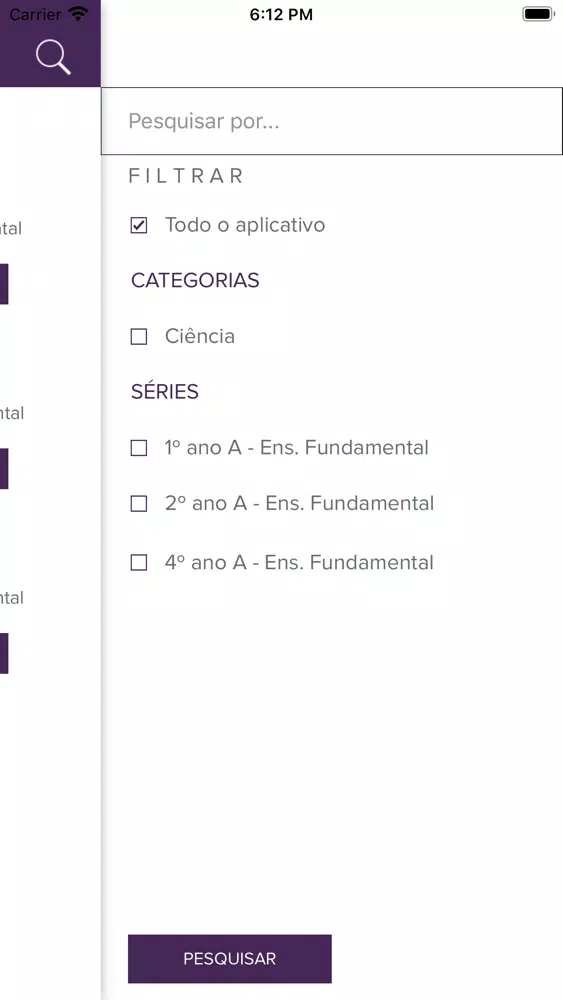The width and height of the screenshot is (563, 1000).
Task: Tap the Wi-Fi signal status icon
Action: click(x=78, y=13)
